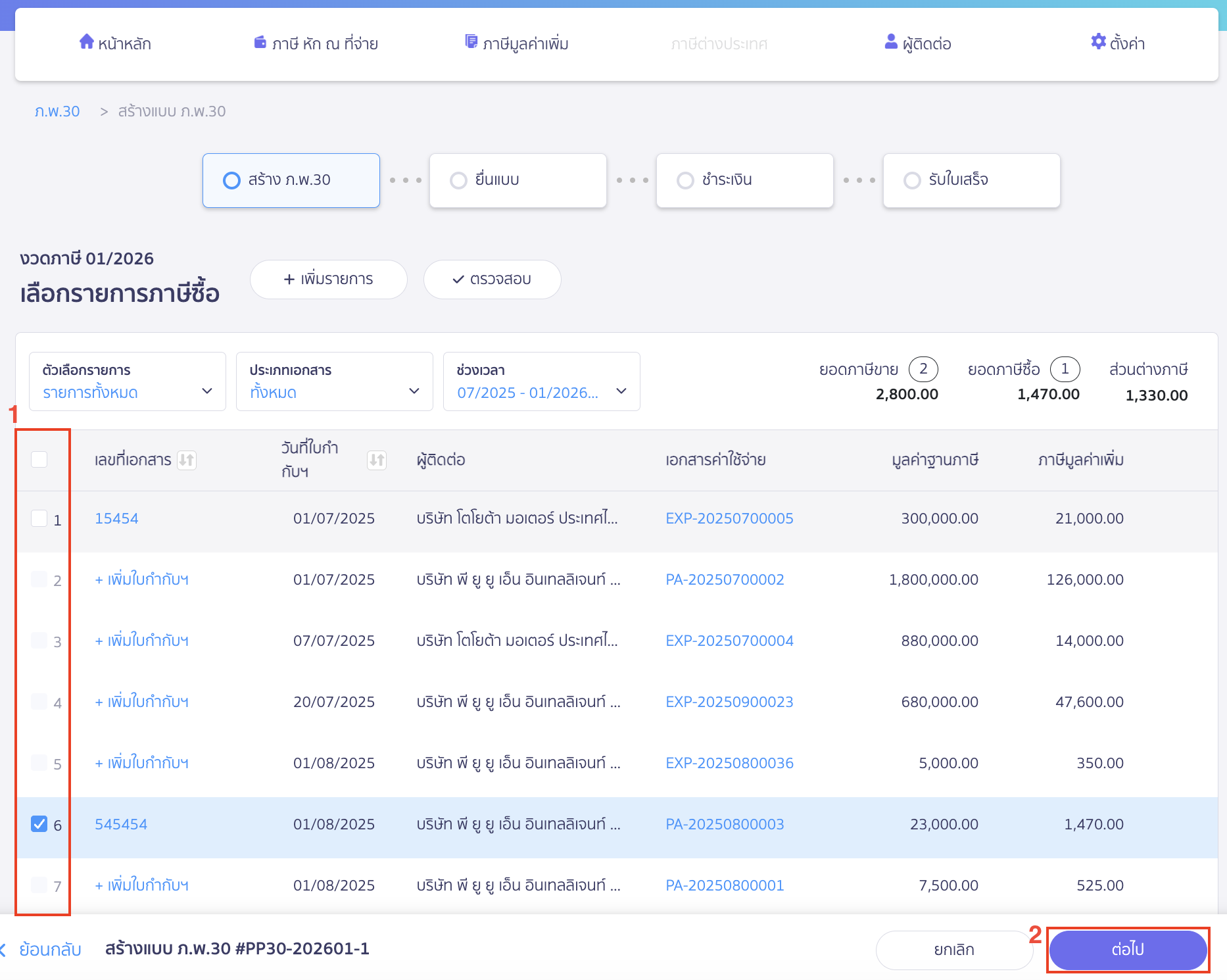1227x980 pixels.
Task: Click the plus icon on เพิ่มรายการ
Action: 289,279
